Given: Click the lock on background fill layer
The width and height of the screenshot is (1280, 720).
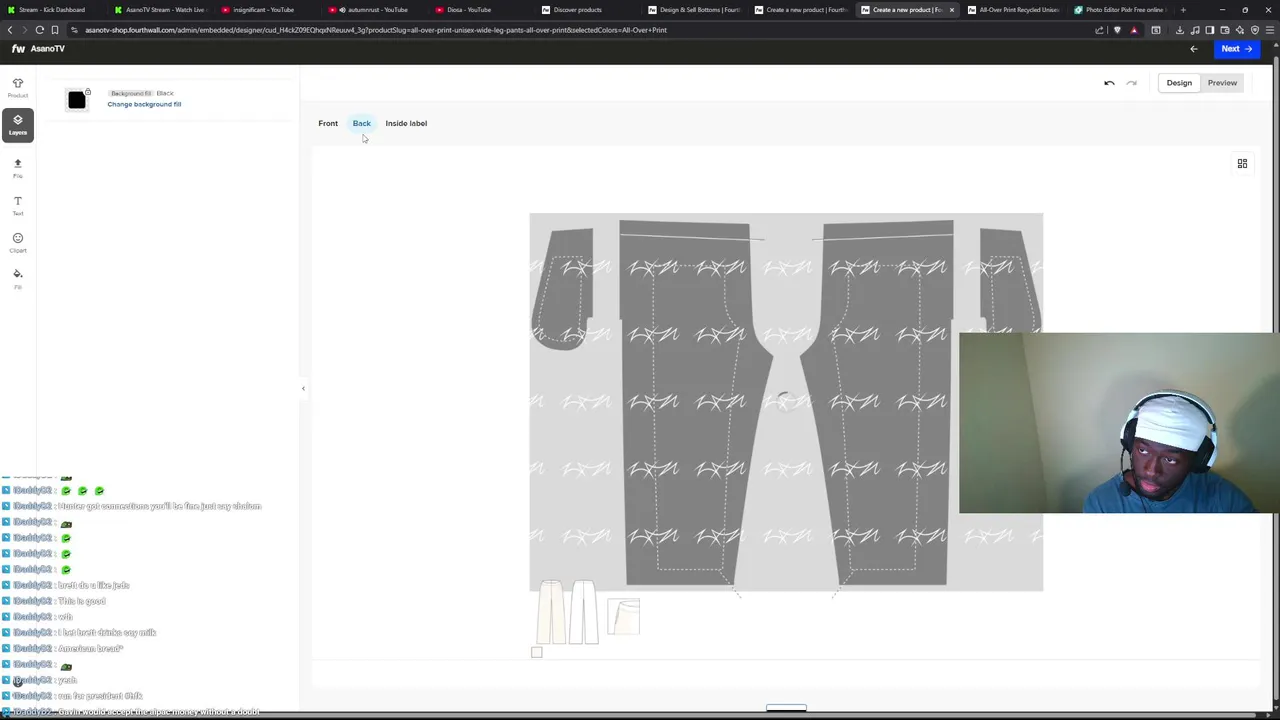Looking at the screenshot, I should 88,92.
